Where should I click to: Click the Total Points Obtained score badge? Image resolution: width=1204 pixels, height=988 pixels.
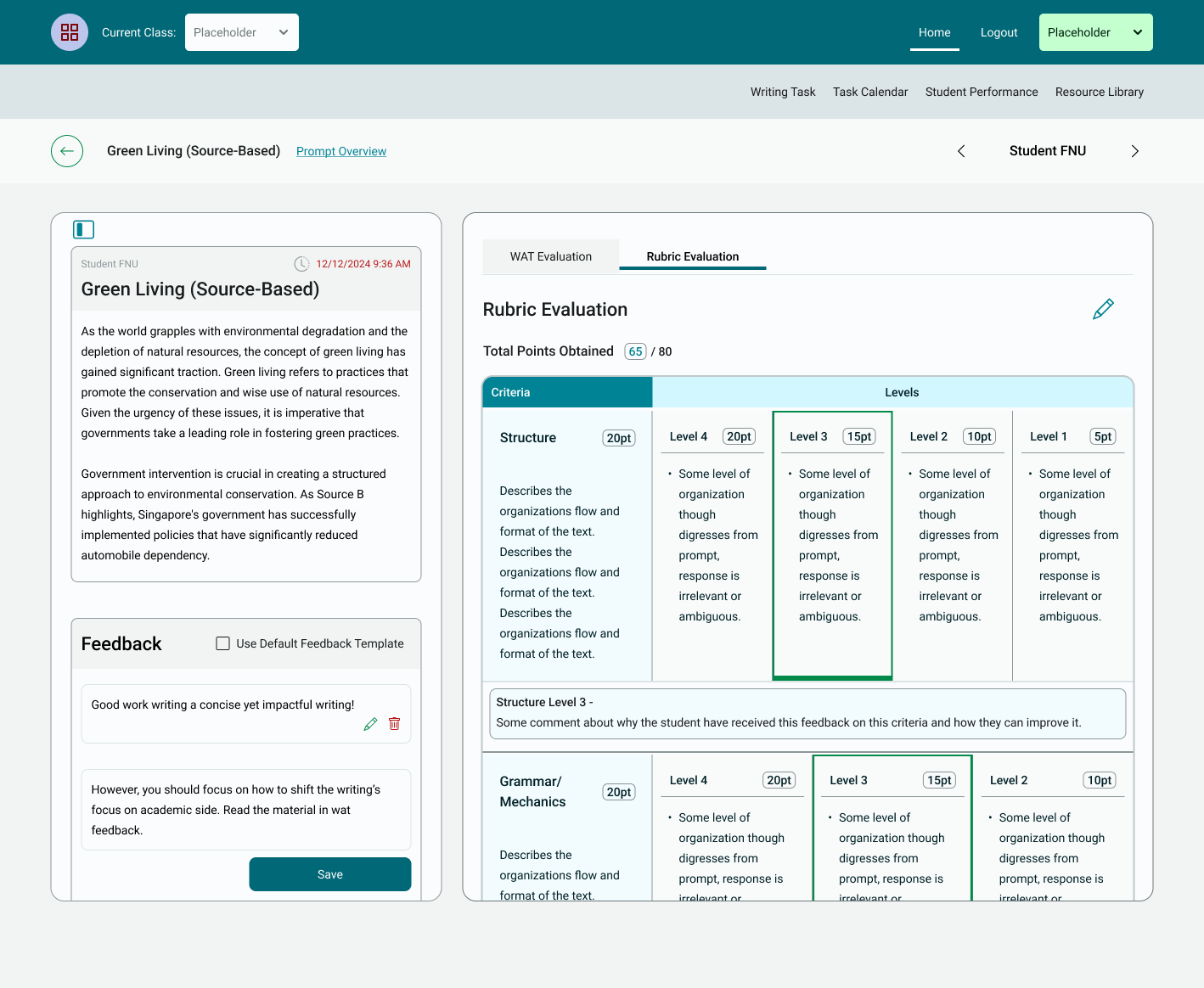pyautogui.click(x=635, y=351)
